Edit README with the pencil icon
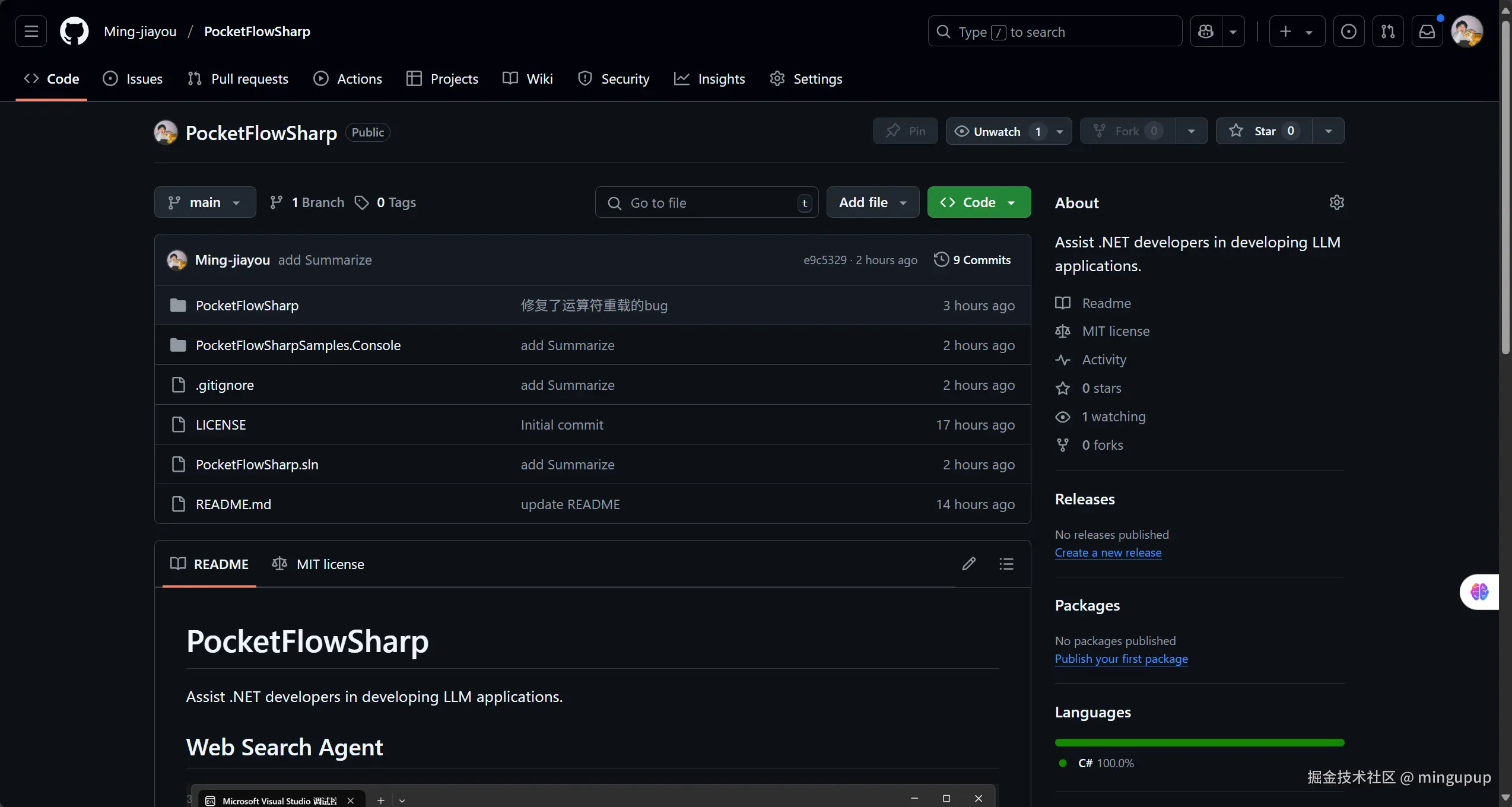 968,564
